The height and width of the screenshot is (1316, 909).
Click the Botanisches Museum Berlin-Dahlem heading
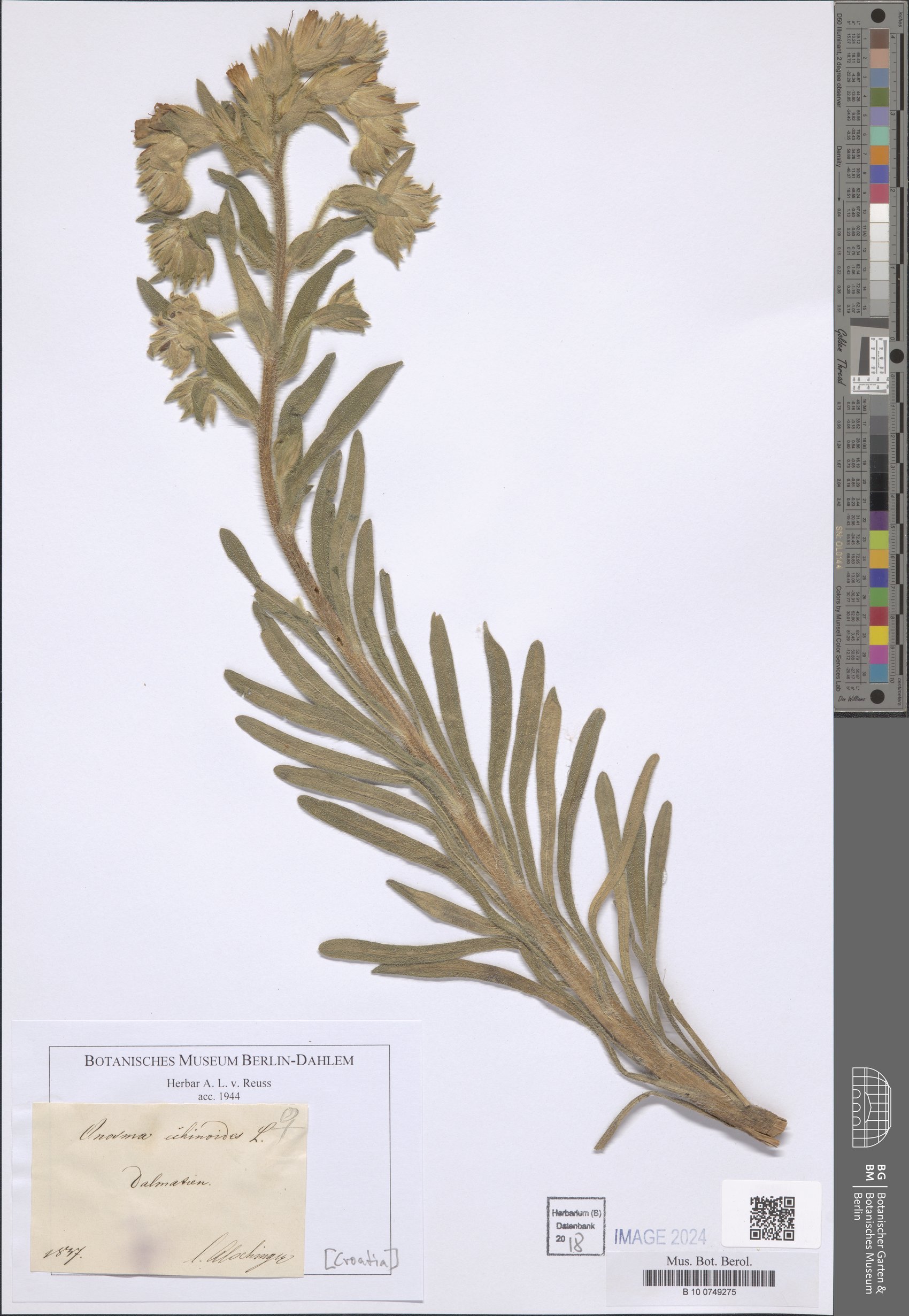219,1060
